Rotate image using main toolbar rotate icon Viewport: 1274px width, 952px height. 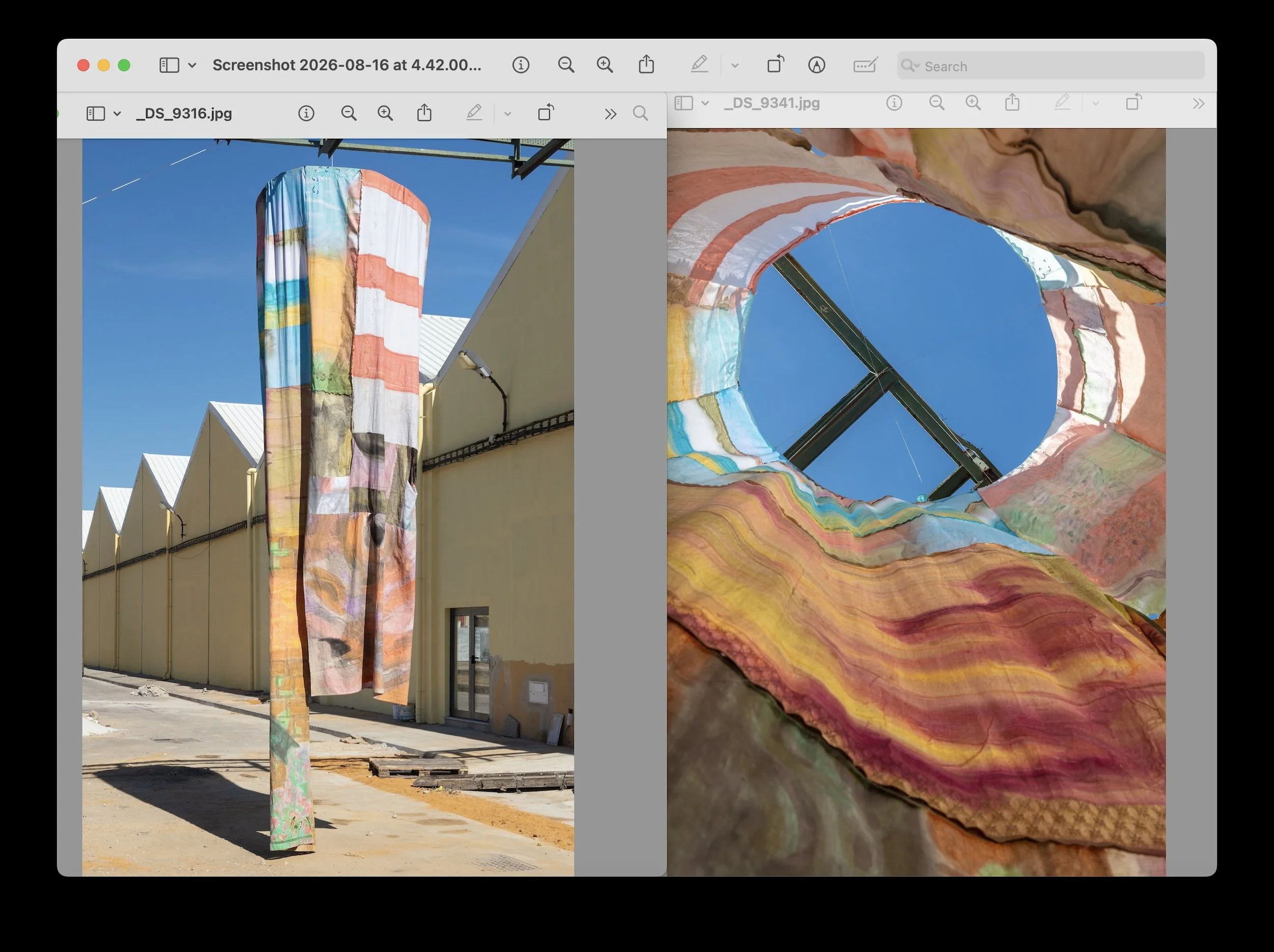pyautogui.click(x=776, y=64)
